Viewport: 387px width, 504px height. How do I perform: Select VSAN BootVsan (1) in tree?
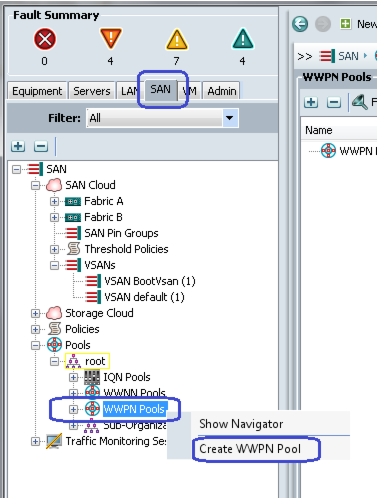pyautogui.click(x=150, y=281)
